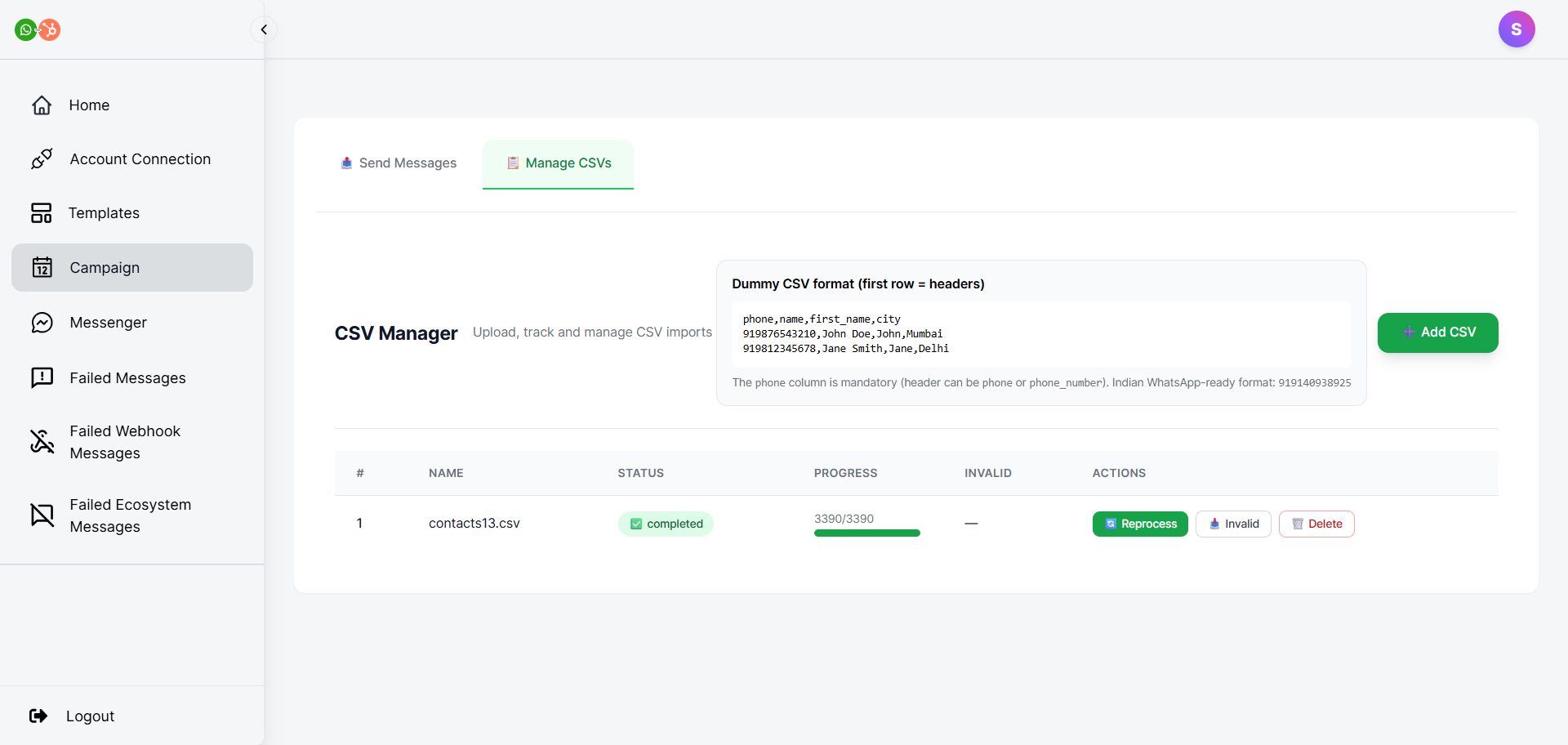Click the Failed Messages alert icon
Screen dimensions: 1568x745
pos(42,377)
